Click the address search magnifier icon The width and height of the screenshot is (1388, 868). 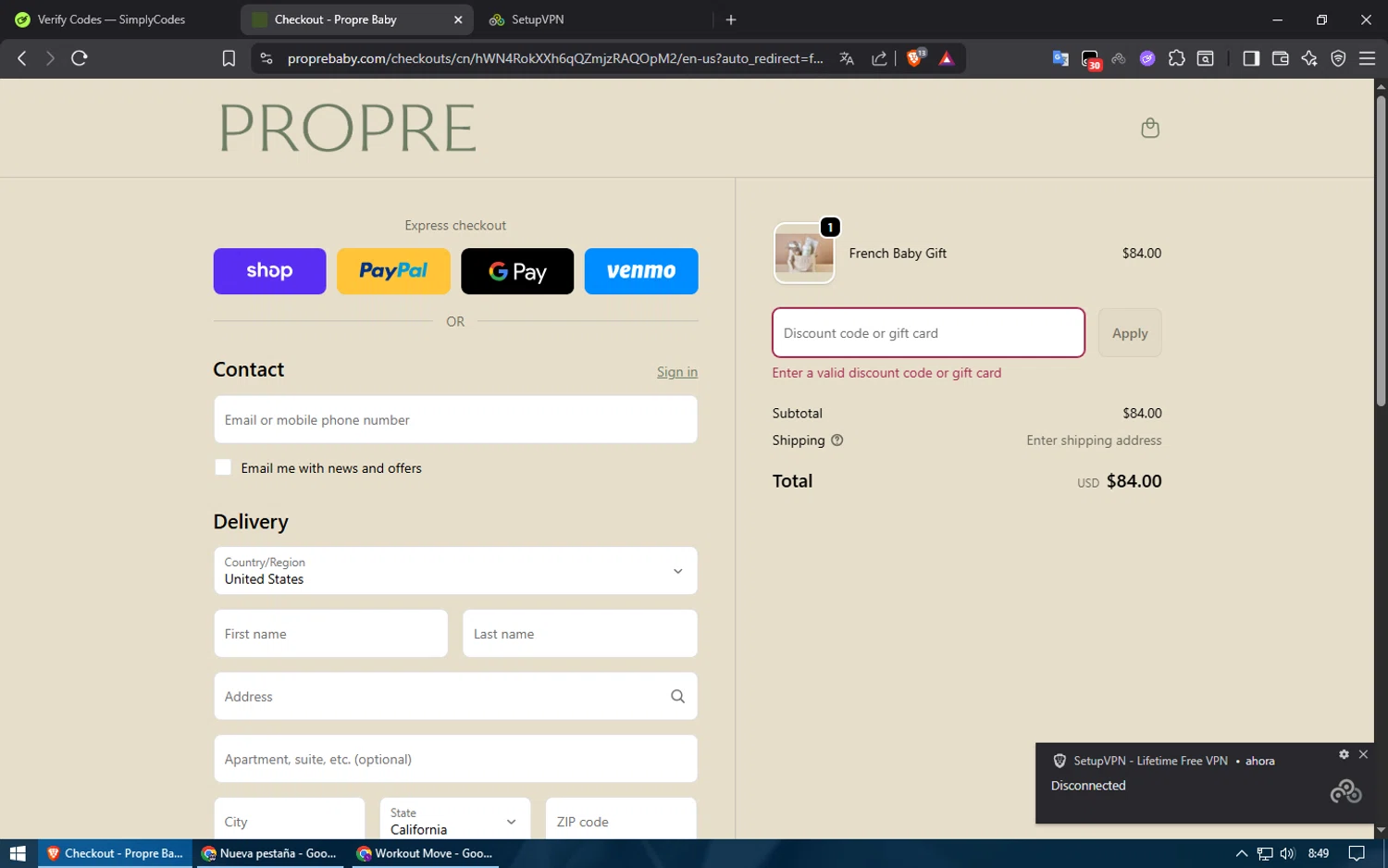click(677, 696)
